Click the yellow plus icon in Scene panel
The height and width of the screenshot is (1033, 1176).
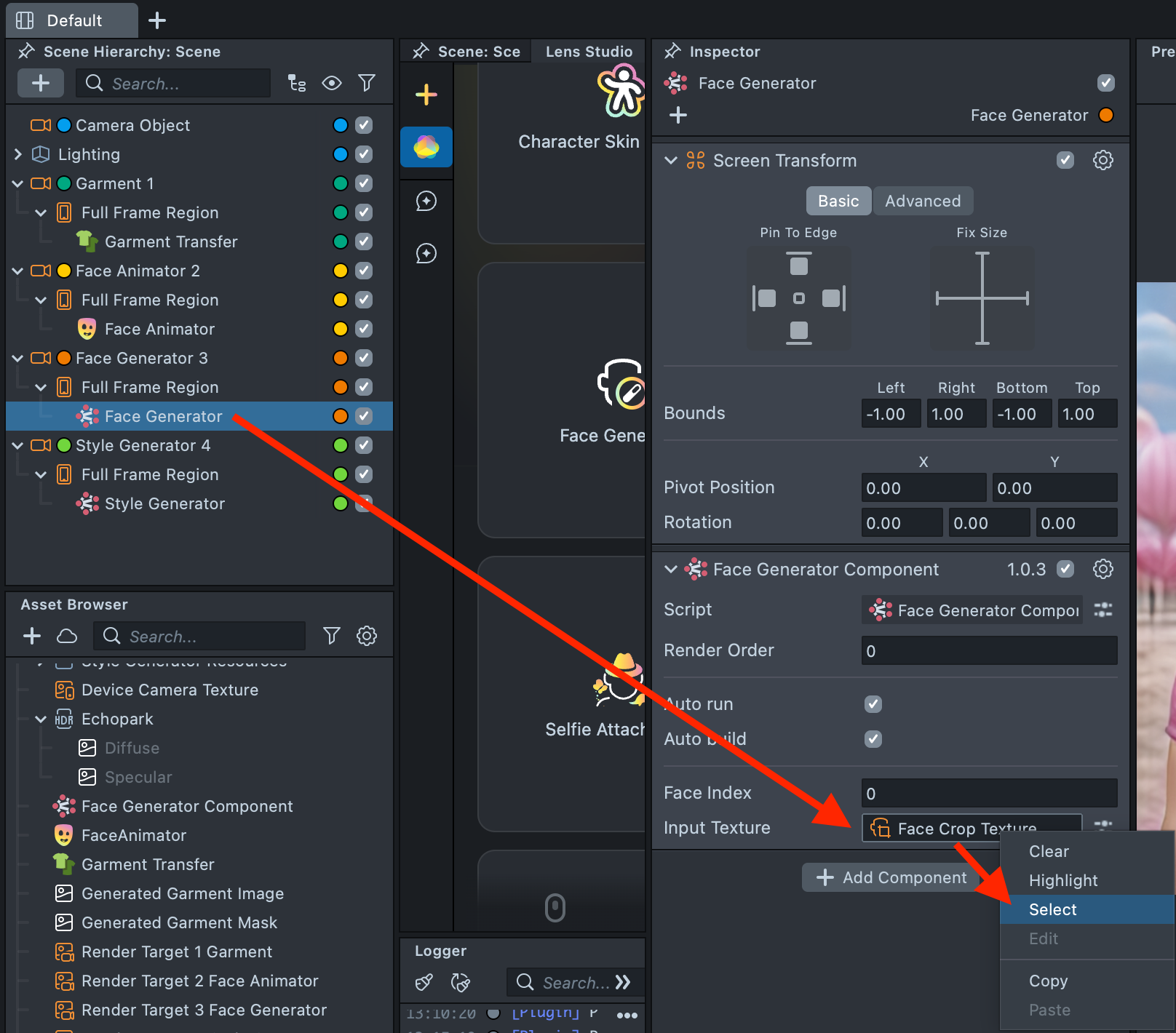426,95
